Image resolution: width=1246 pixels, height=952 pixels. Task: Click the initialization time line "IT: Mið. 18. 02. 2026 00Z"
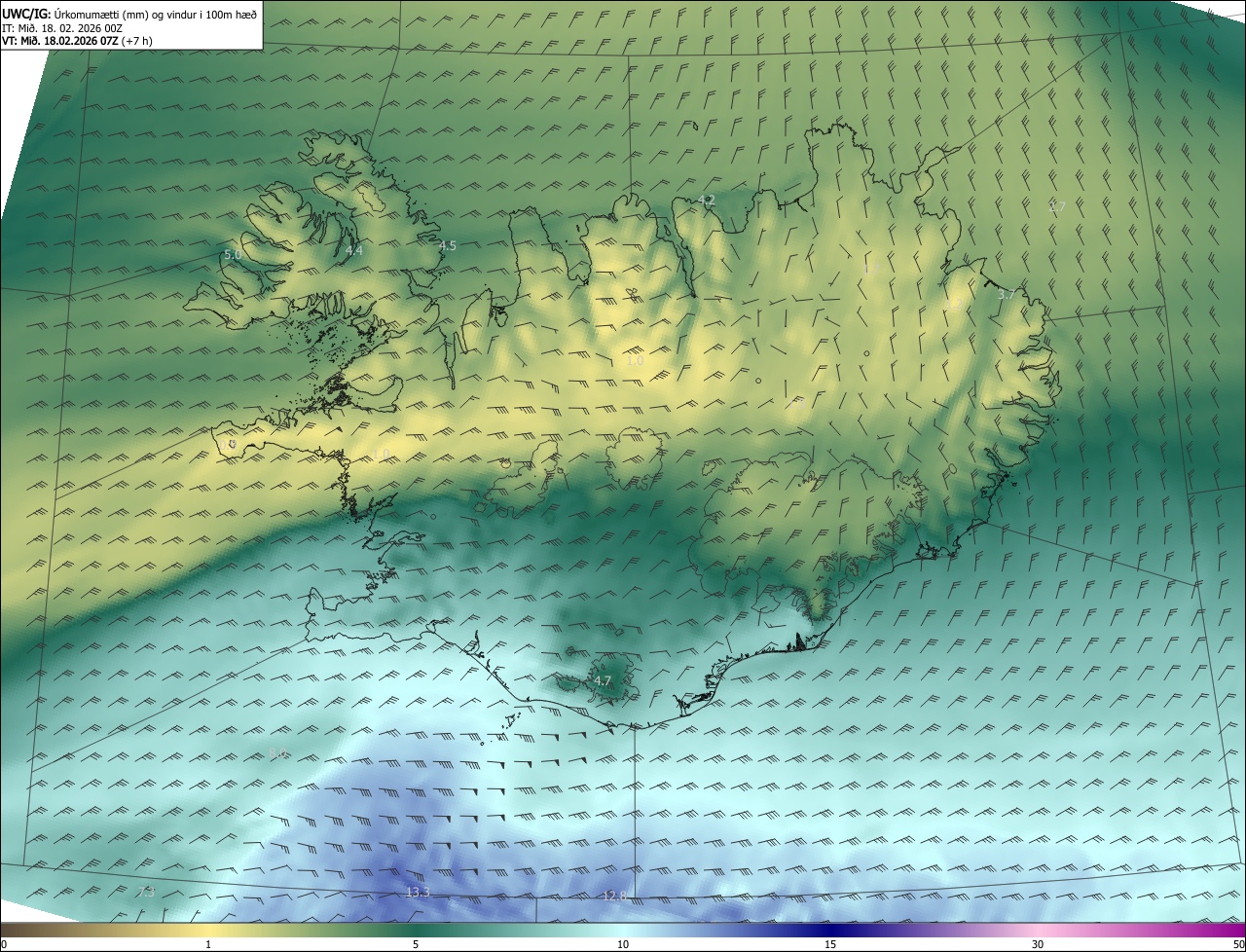(62, 27)
